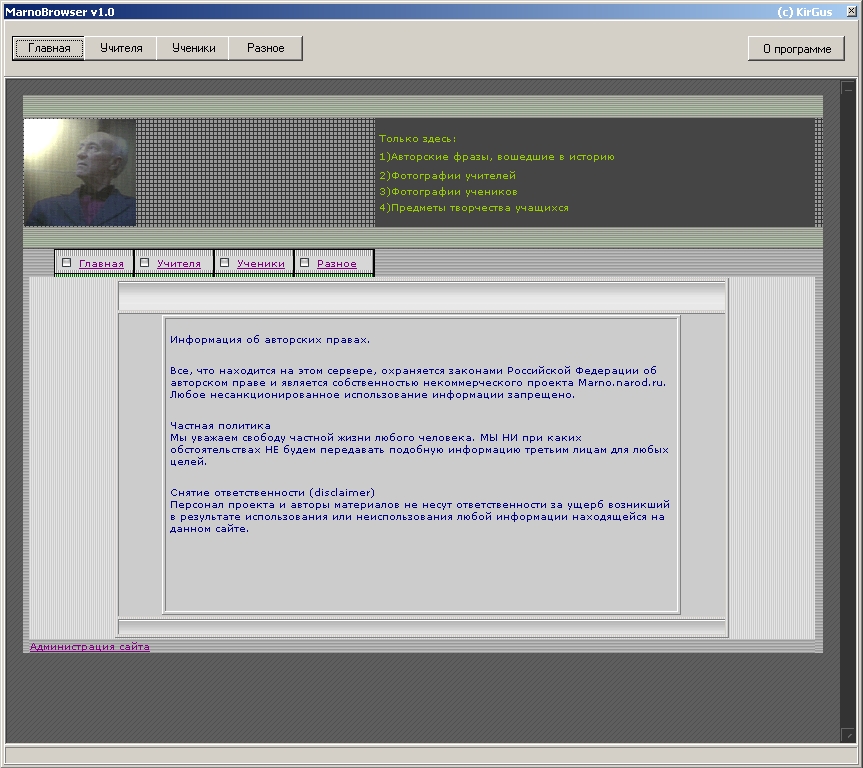Click heading 'Информация об авторских правах.'

pos(270,340)
